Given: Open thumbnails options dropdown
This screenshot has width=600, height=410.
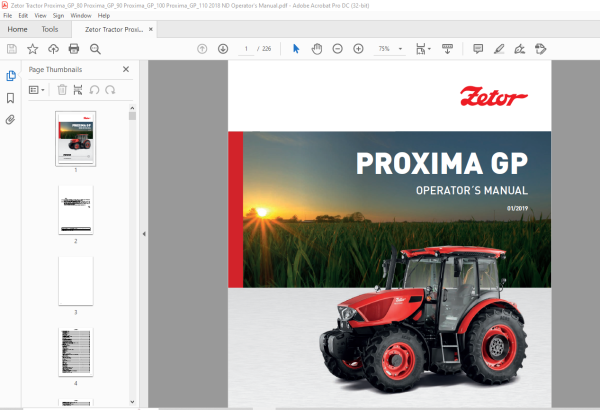Looking at the screenshot, I should tap(37, 90).
